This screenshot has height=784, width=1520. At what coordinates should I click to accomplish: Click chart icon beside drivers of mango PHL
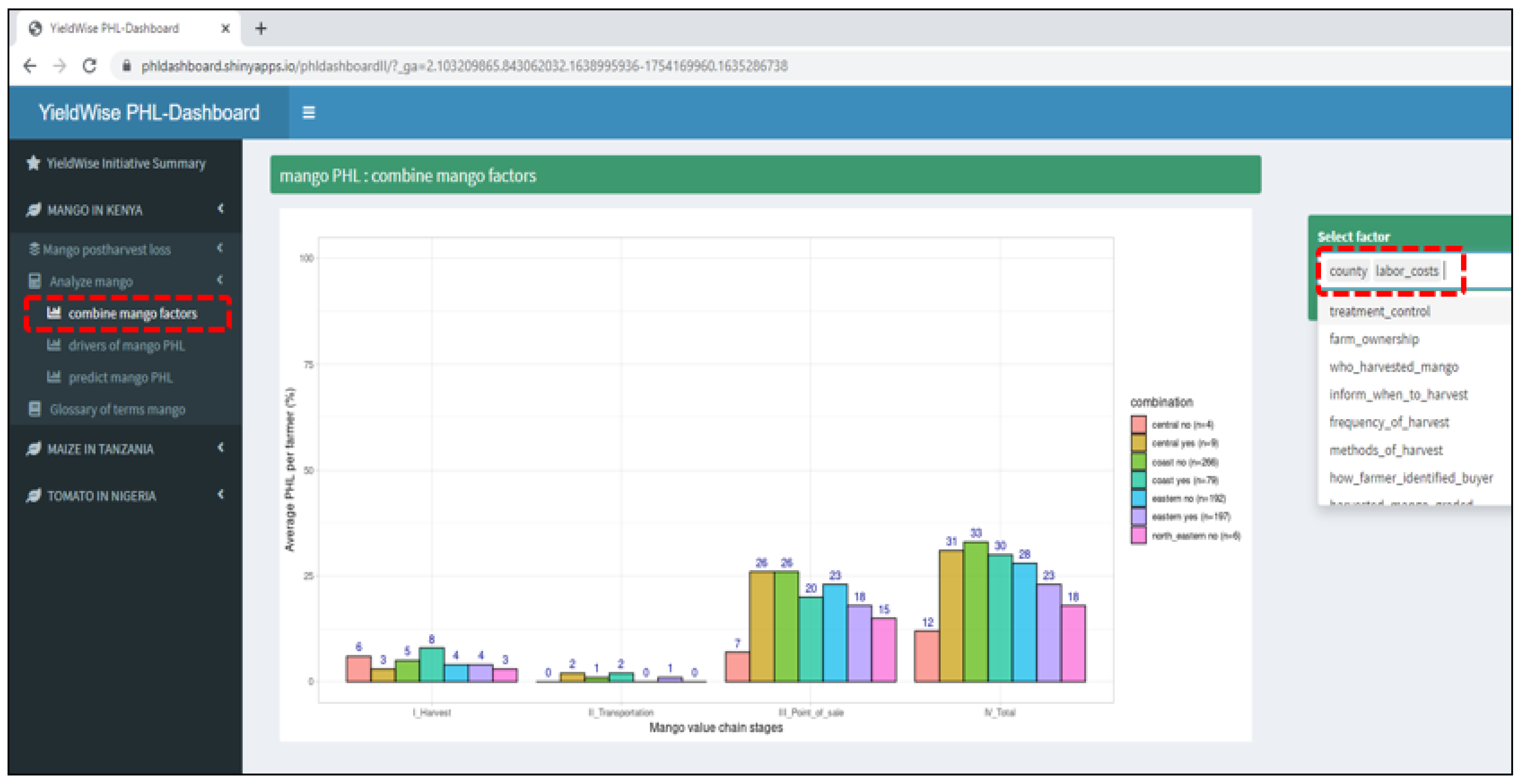pos(54,345)
